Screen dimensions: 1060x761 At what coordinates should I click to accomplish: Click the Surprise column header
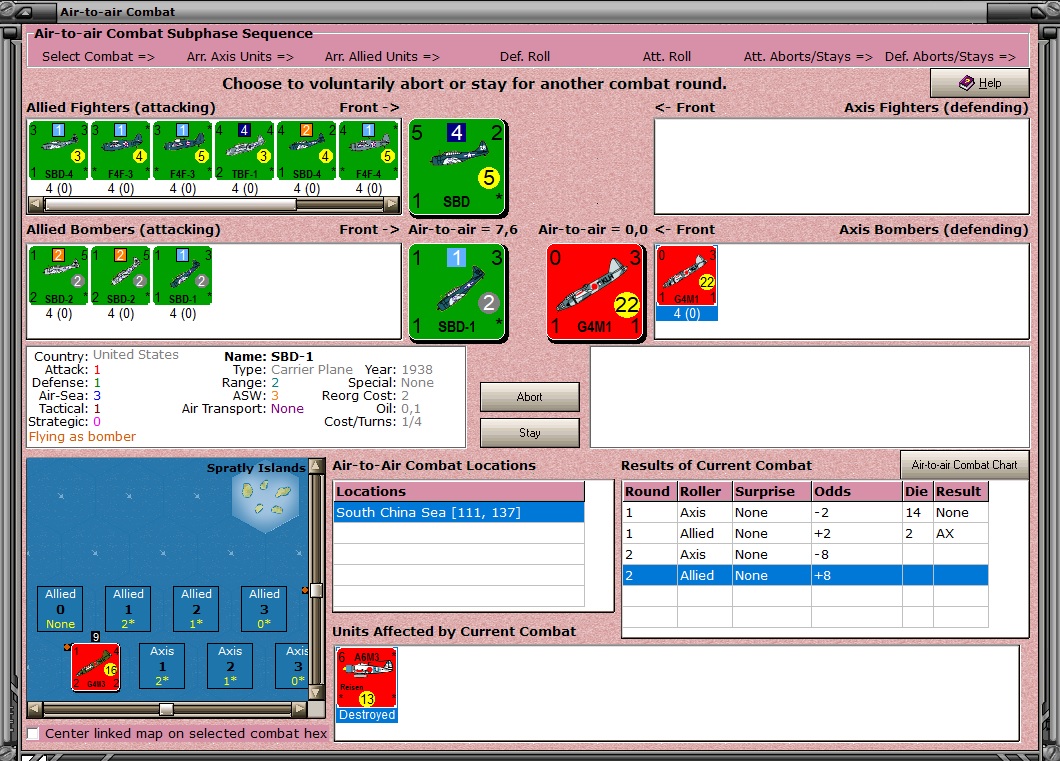click(x=772, y=491)
